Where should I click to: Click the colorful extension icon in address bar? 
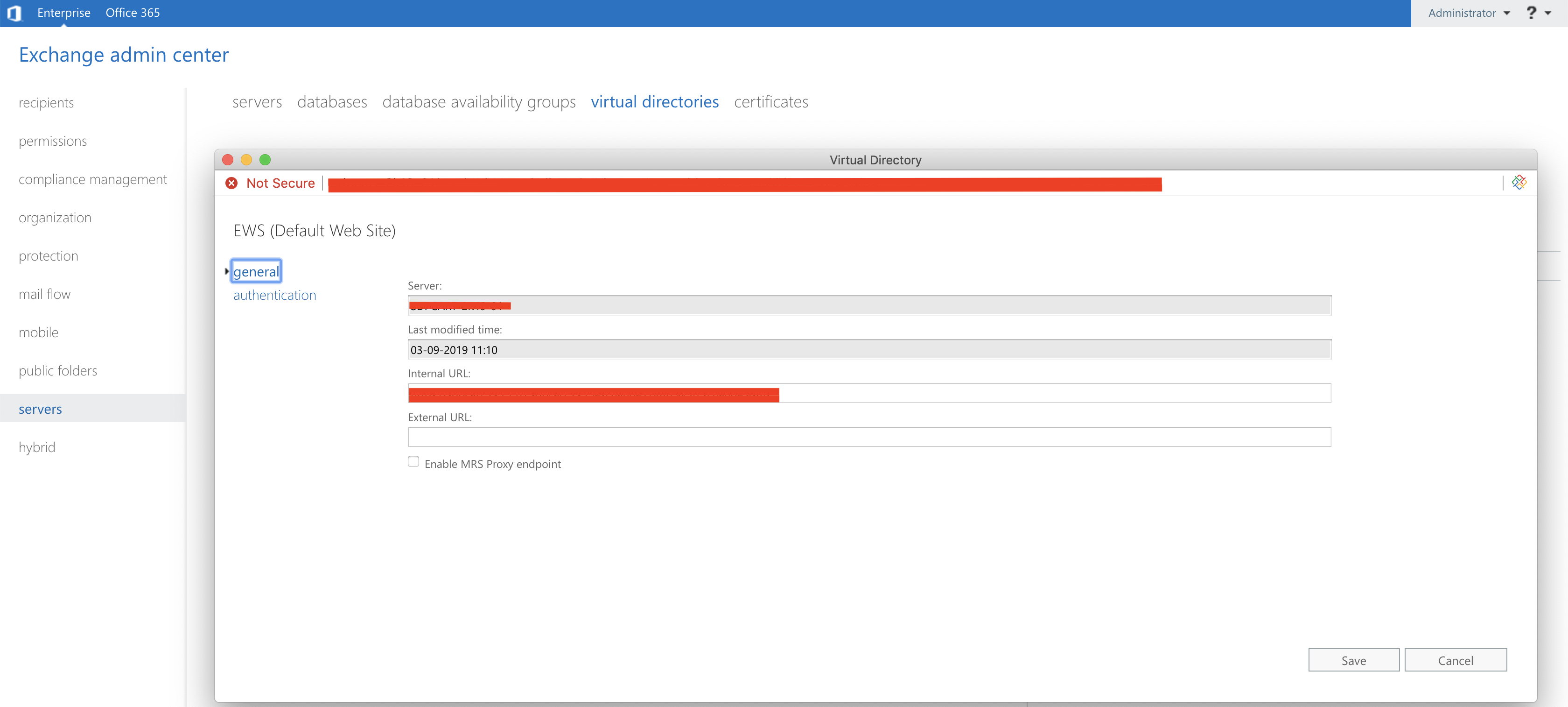click(x=1519, y=182)
